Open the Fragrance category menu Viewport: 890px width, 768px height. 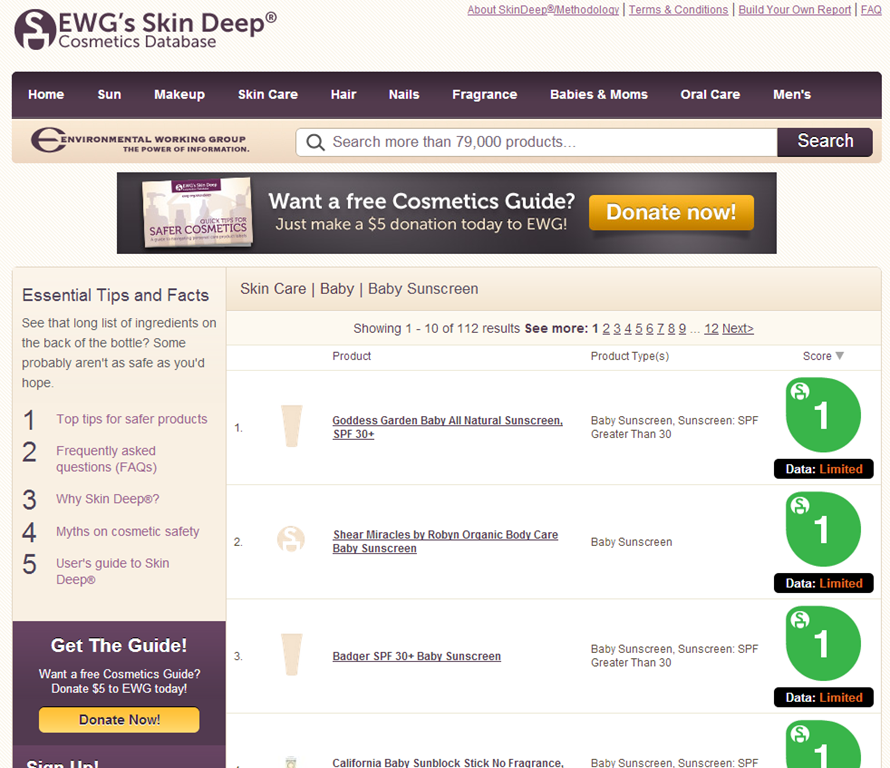coord(485,95)
